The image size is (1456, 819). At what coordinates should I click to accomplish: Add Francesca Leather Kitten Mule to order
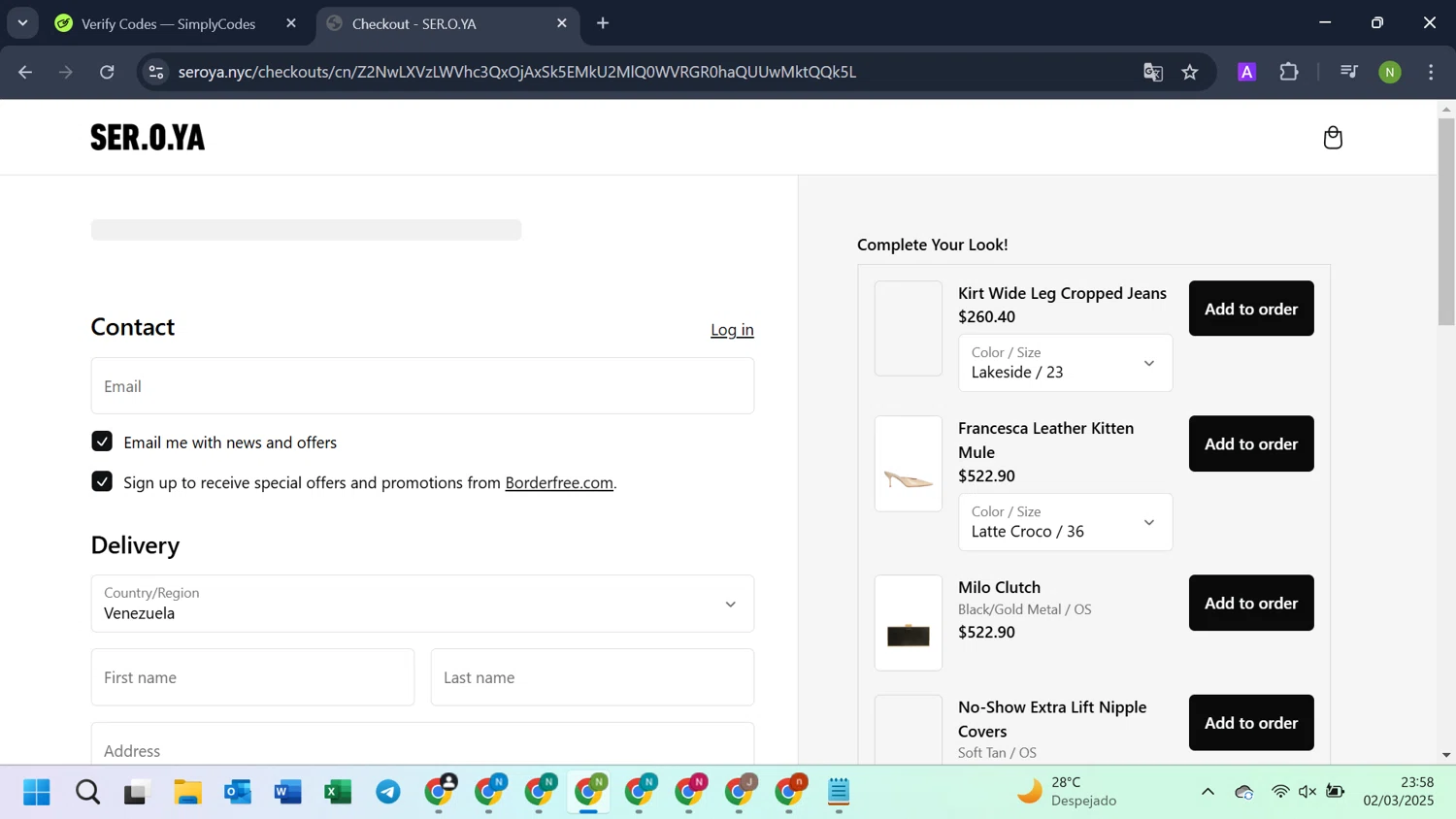[x=1251, y=443]
